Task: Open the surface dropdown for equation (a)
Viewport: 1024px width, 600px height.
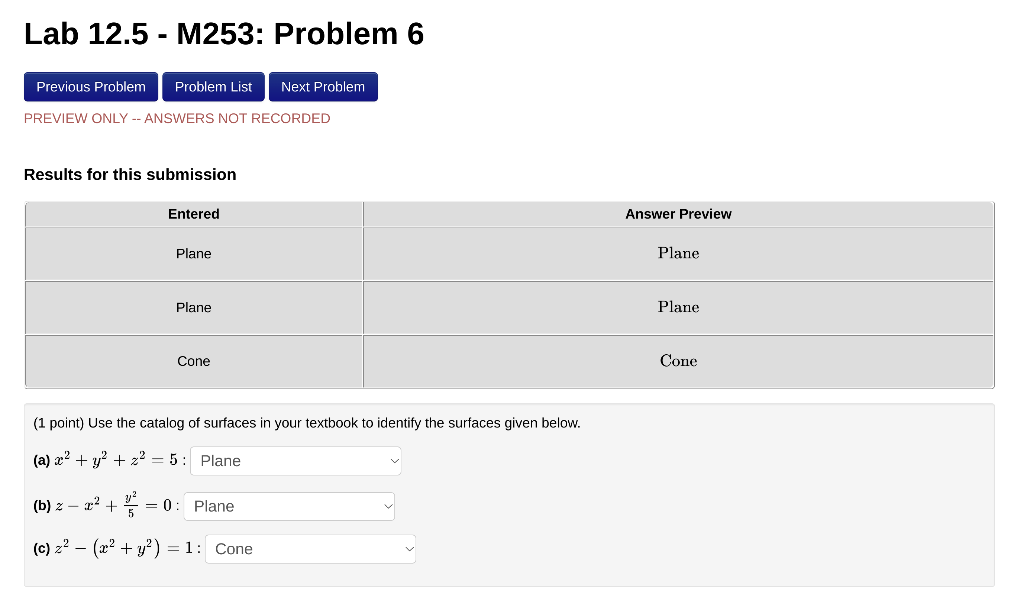Action: point(295,460)
